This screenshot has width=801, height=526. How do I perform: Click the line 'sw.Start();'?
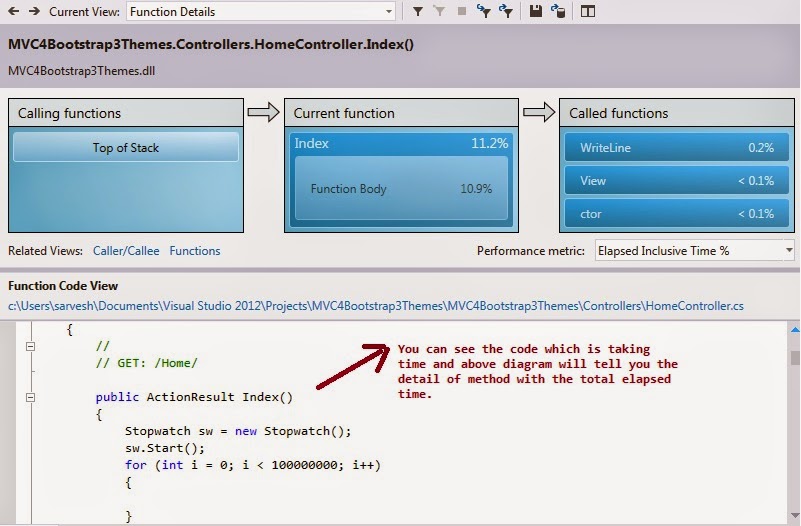[x=164, y=448]
